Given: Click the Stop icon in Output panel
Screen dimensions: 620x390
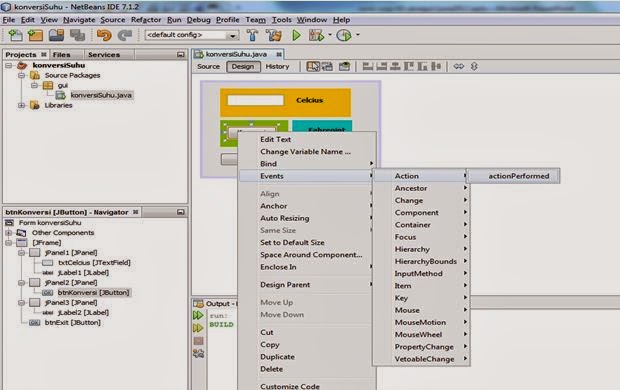Looking at the screenshot, I should point(198,341).
